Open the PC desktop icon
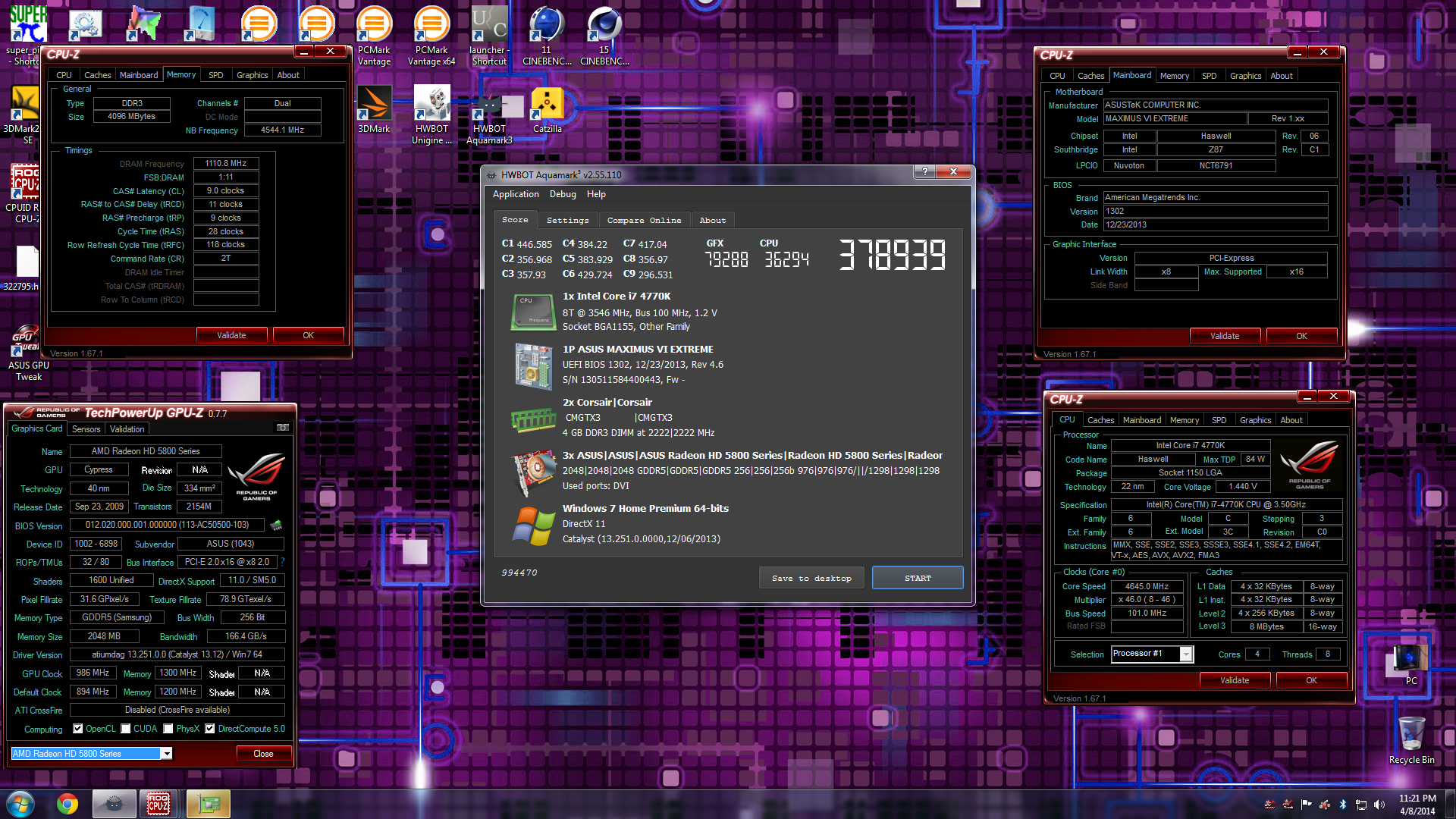The image size is (1456, 819). coord(1410,664)
